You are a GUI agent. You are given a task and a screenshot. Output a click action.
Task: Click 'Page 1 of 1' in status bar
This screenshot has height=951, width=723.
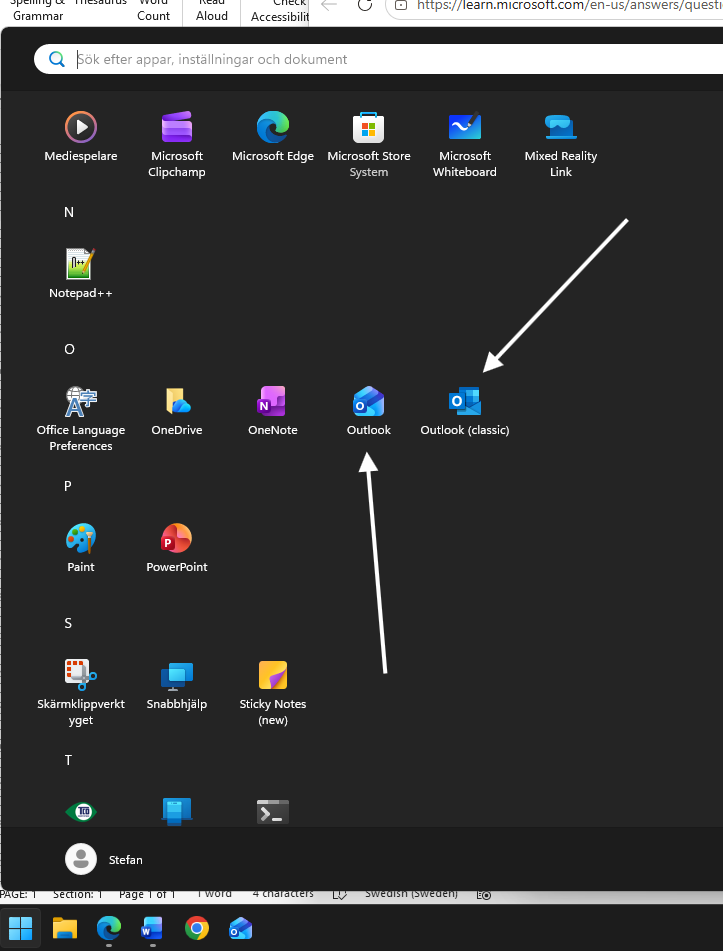[x=147, y=895]
